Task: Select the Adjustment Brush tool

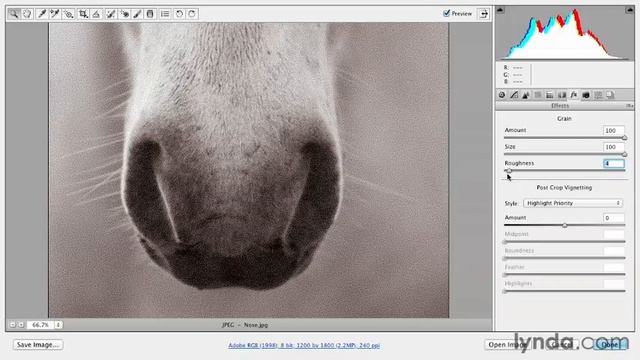Action: coord(138,14)
